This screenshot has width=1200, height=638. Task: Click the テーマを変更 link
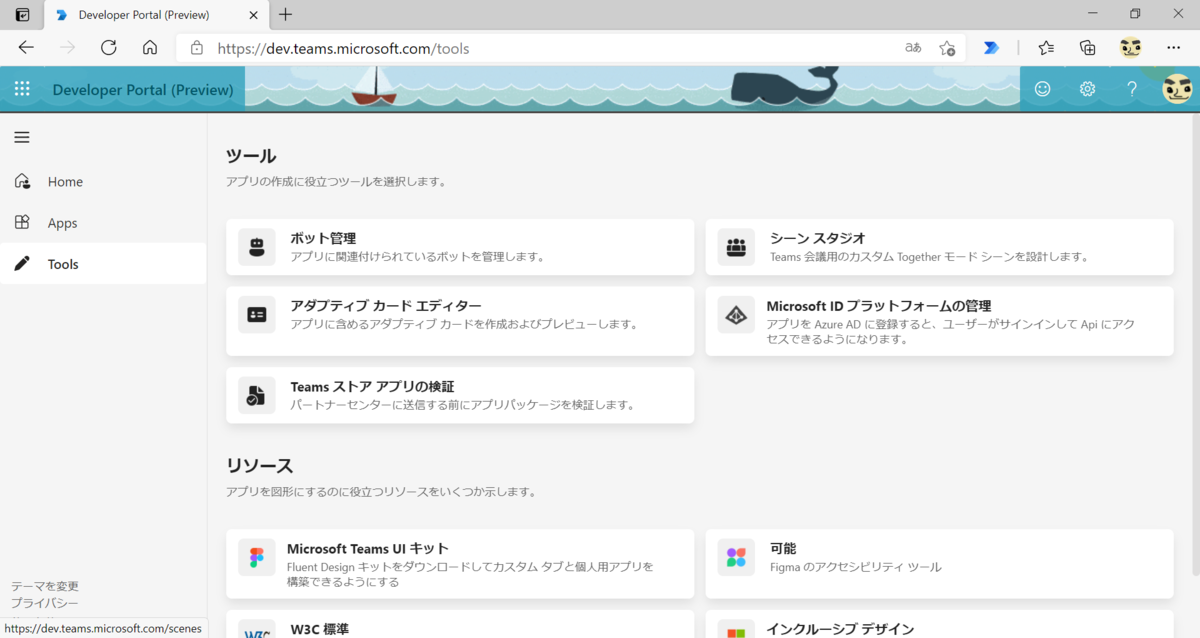45,586
